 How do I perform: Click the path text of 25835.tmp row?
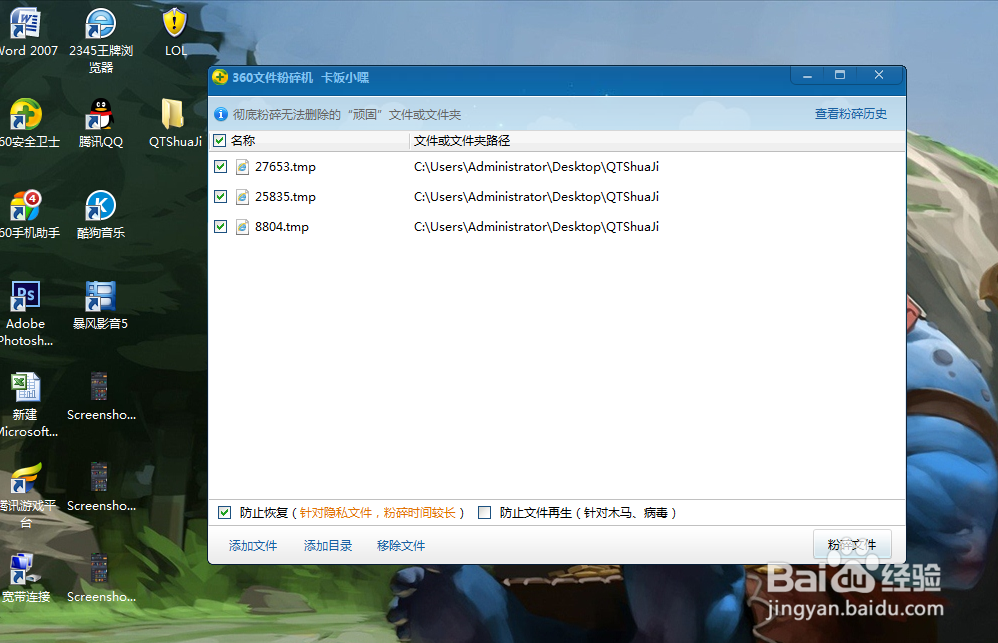[x=537, y=197]
